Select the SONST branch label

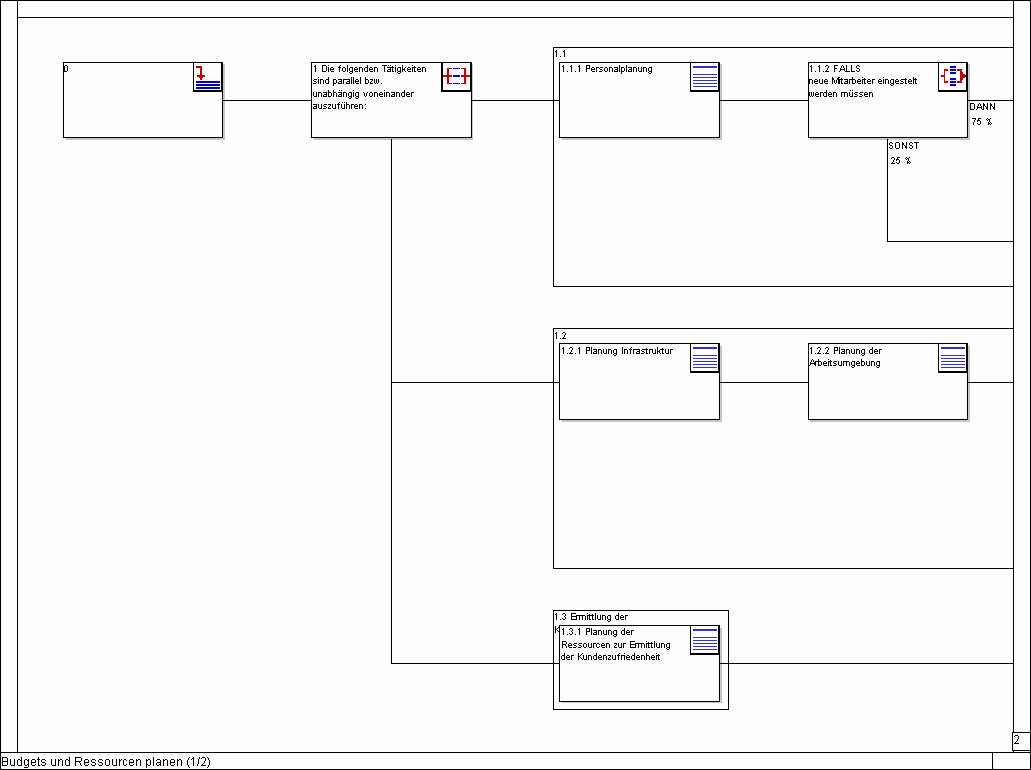click(x=903, y=146)
